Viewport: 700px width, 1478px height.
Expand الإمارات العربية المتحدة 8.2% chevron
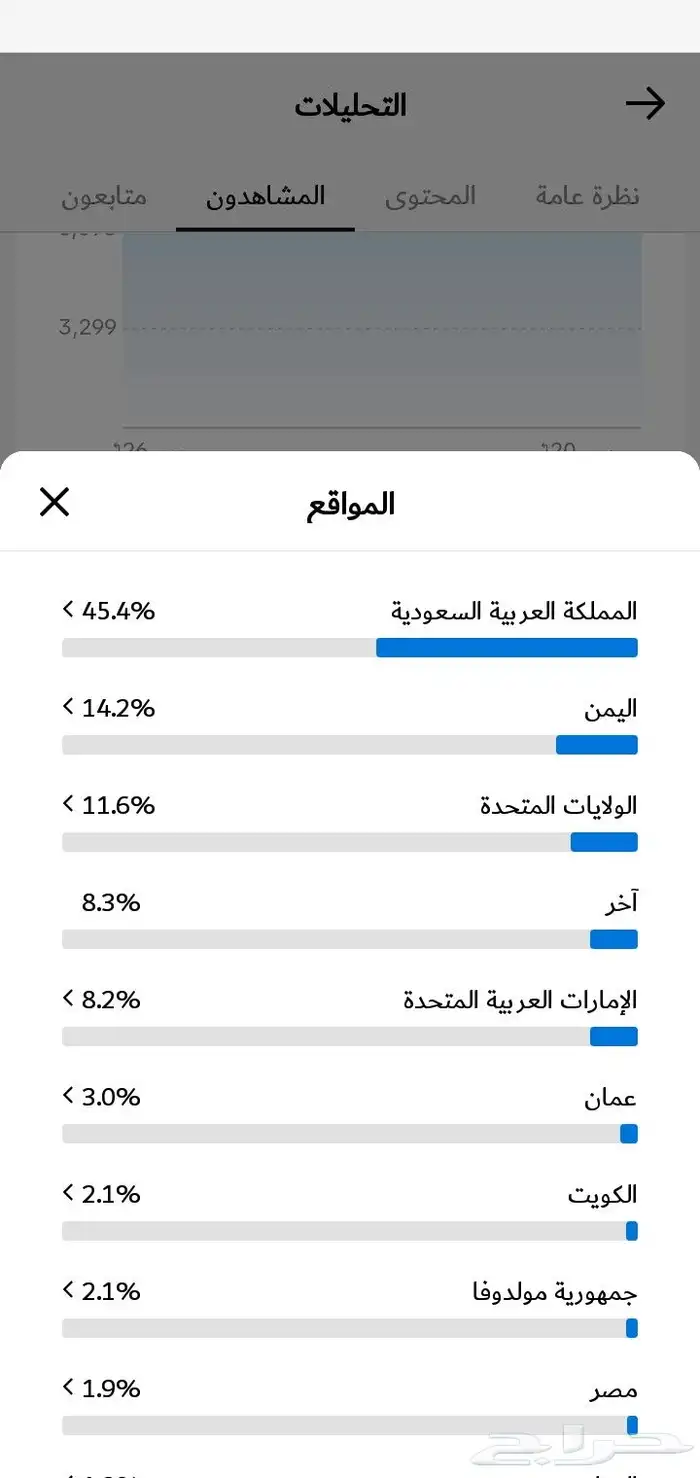click(x=68, y=998)
